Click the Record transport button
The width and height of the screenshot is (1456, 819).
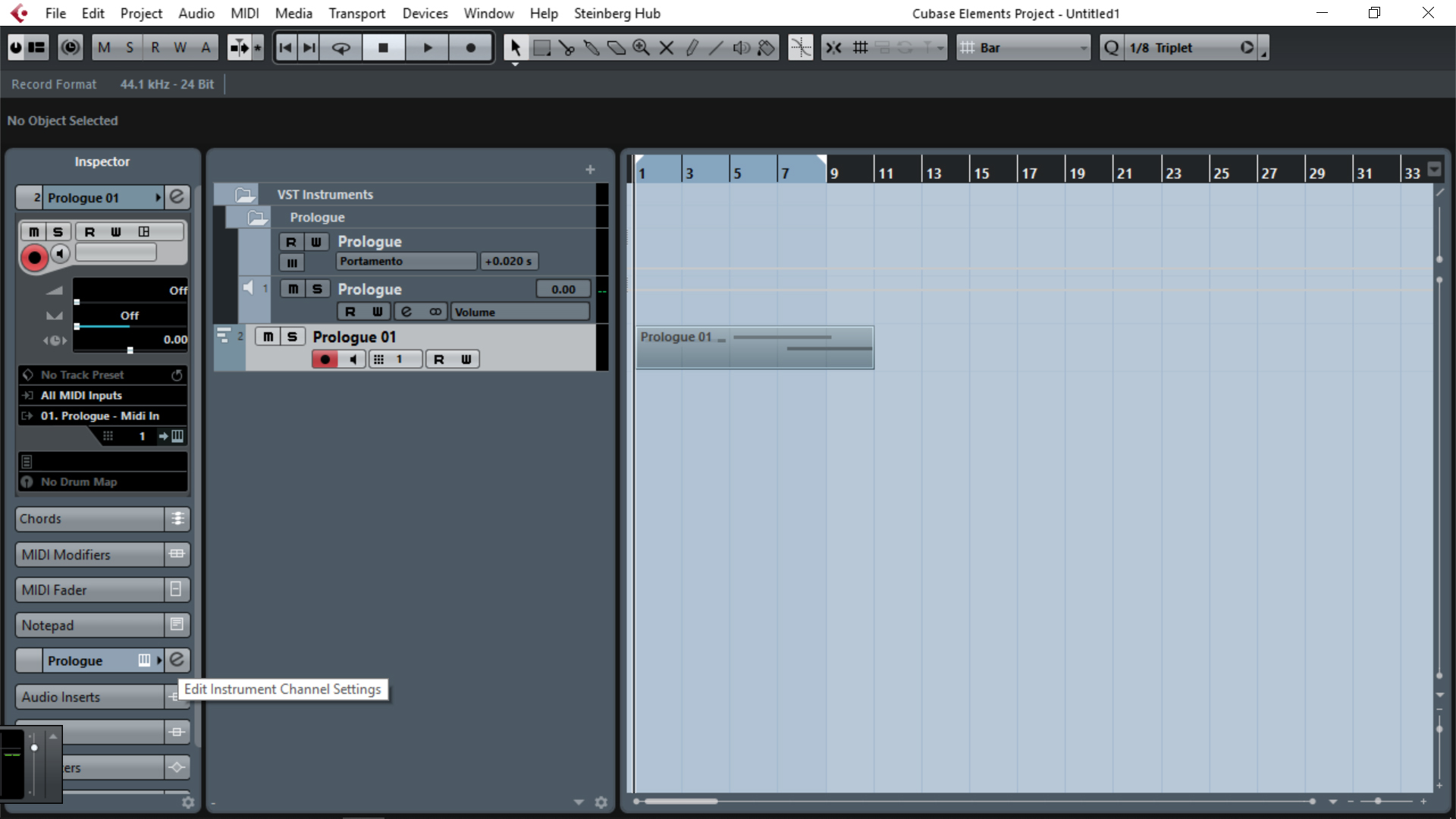(471, 48)
